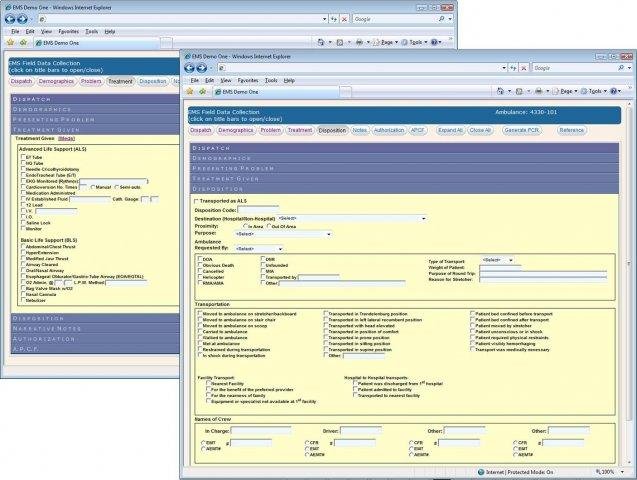Open the Ambulance Requested By dropdown

point(258,249)
